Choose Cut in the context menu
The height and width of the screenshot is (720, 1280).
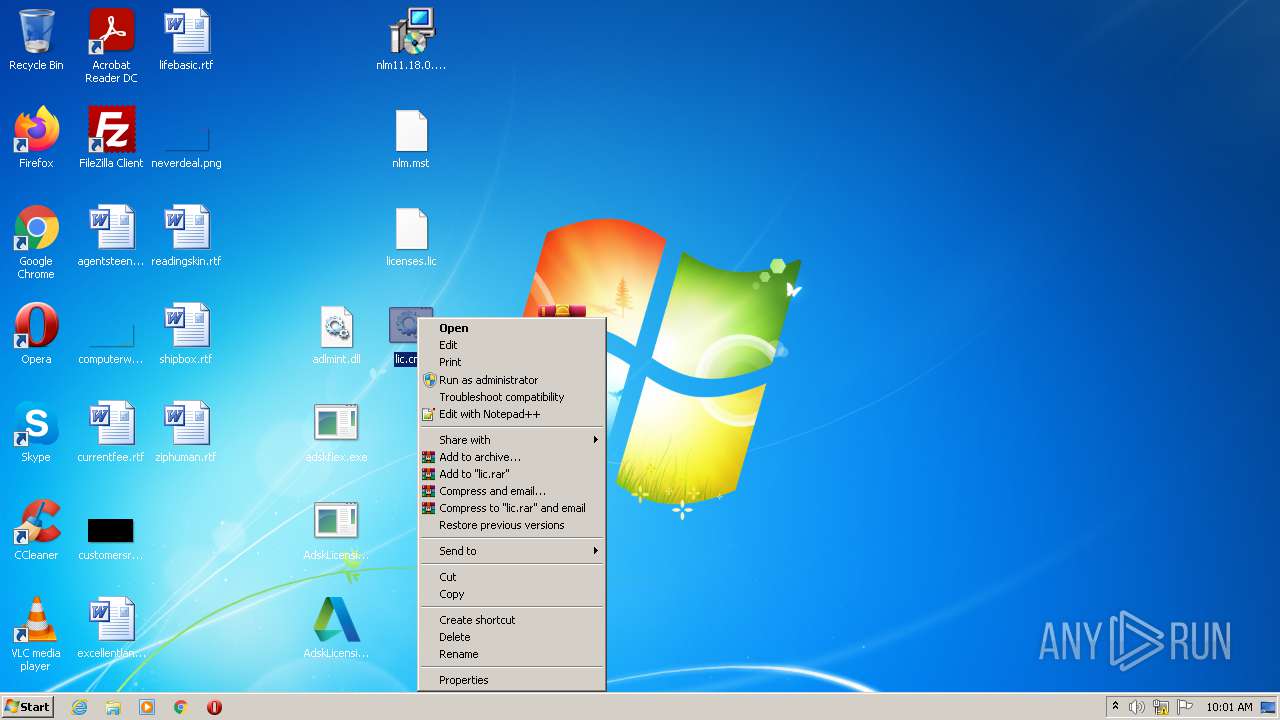click(x=512, y=577)
